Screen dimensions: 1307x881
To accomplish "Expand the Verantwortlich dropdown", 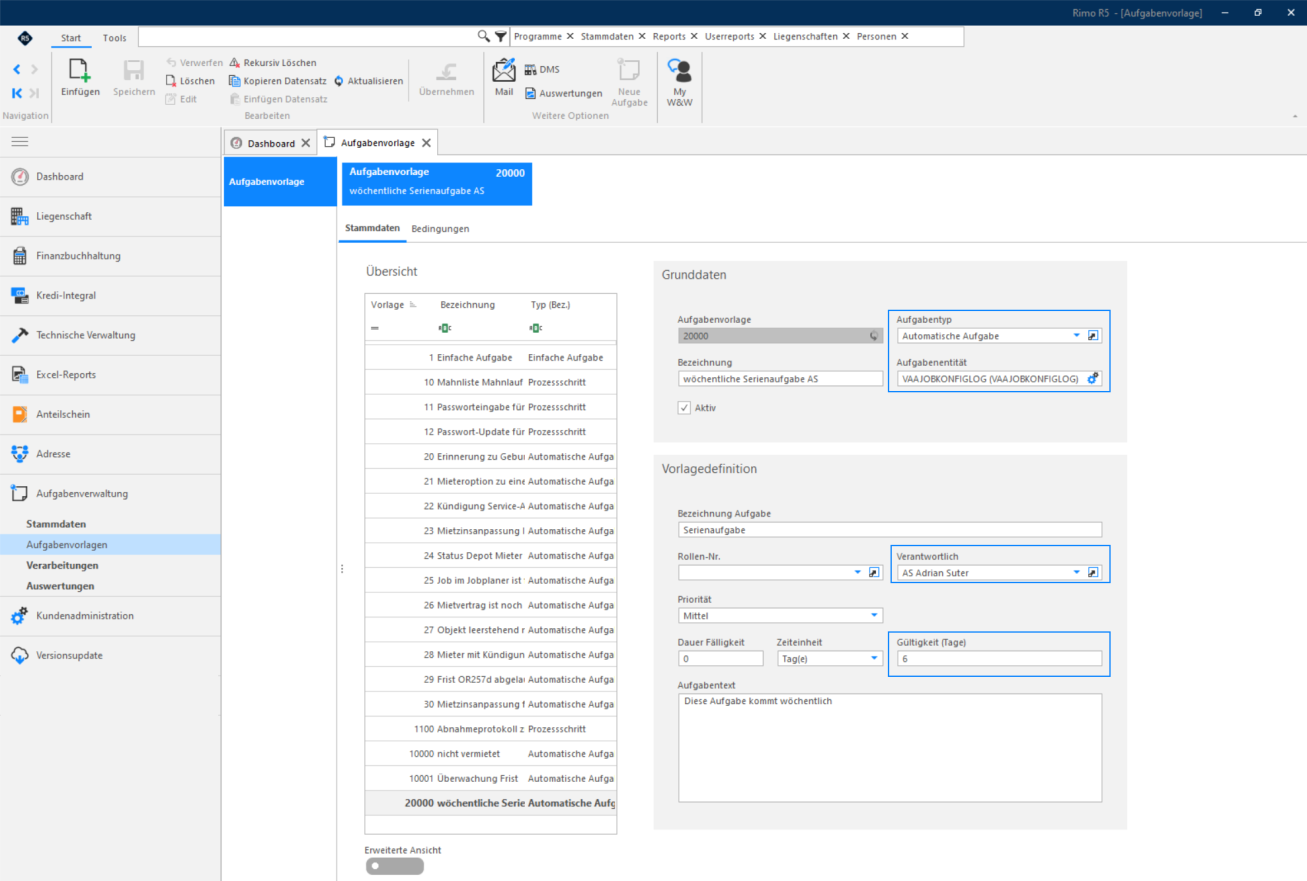I will coord(1077,573).
